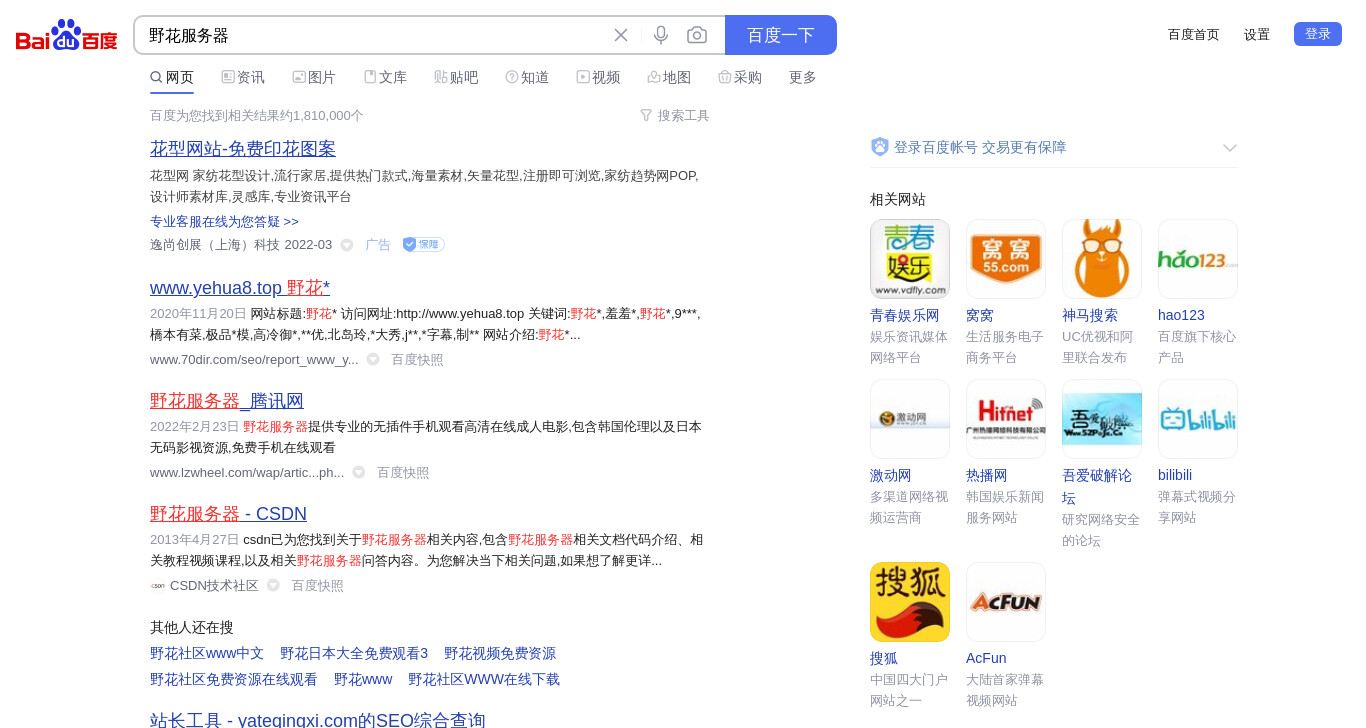The width and height of the screenshot is (1366, 728).
Task: Switch to the 视频 tab
Action: click(x=598, y=77)
